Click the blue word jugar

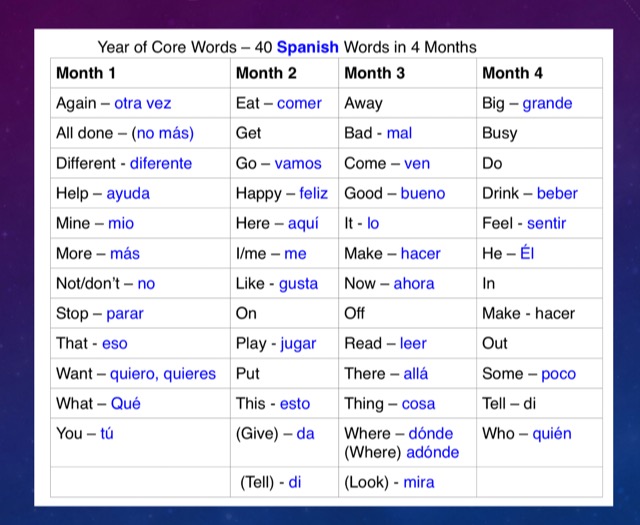(x=298, y=344)
